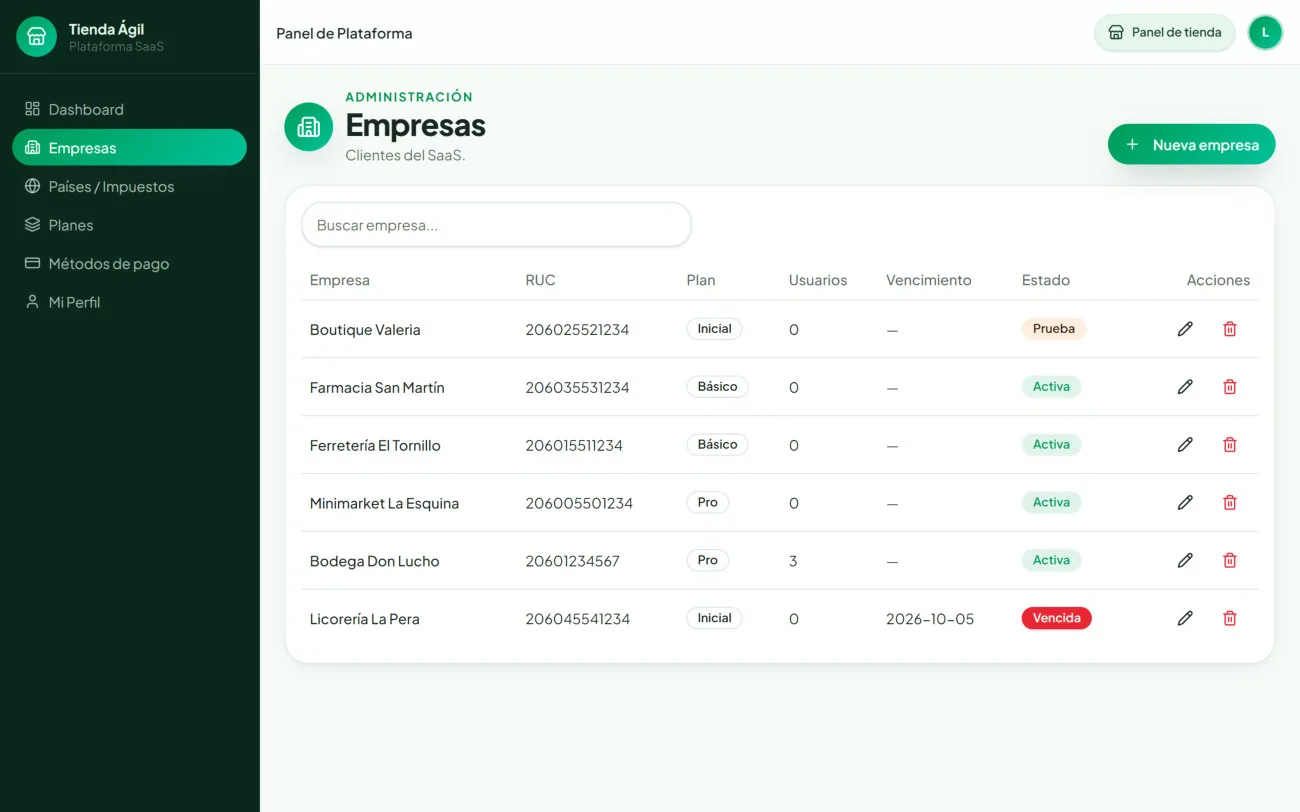Navigate to Planes in the sidebar
The width and height of the screenshot is (1300, 812).
coord(129,225)
